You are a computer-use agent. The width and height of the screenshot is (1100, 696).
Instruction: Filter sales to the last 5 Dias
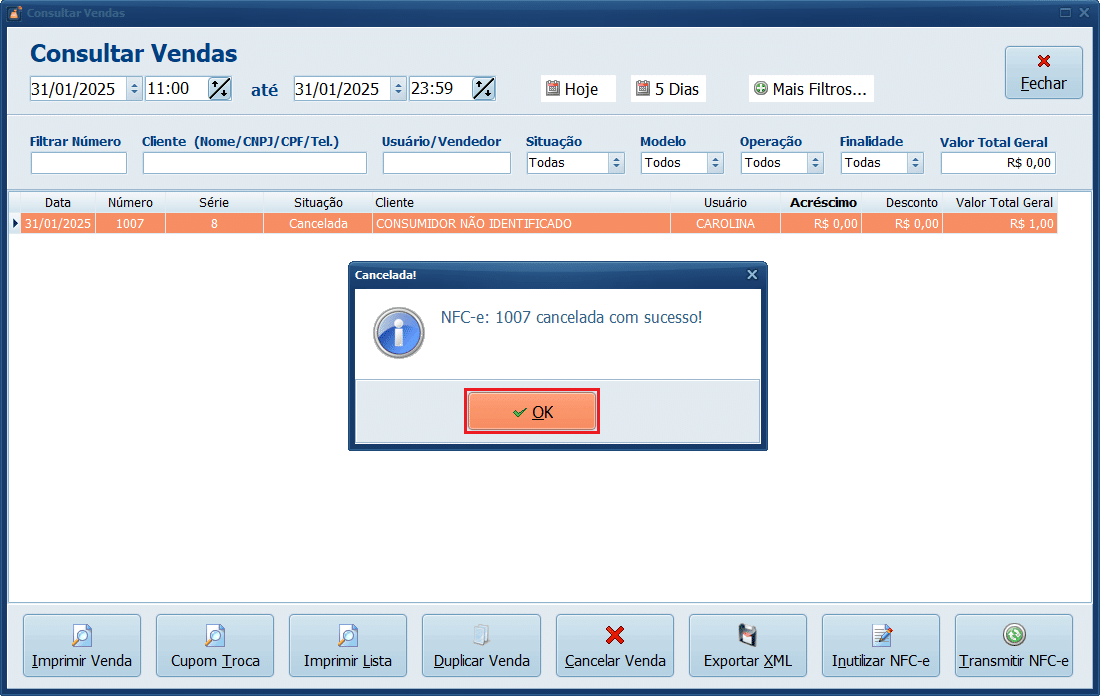tap(668, 88)
